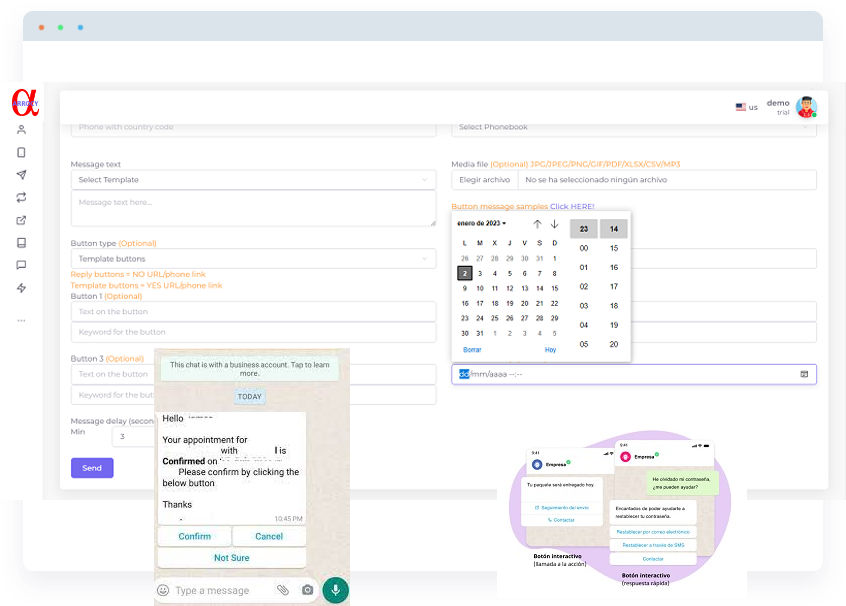This screenshot has width=846, height=606.
Task: Open the enero de 2023 month selector
Action: click(483, 223)
